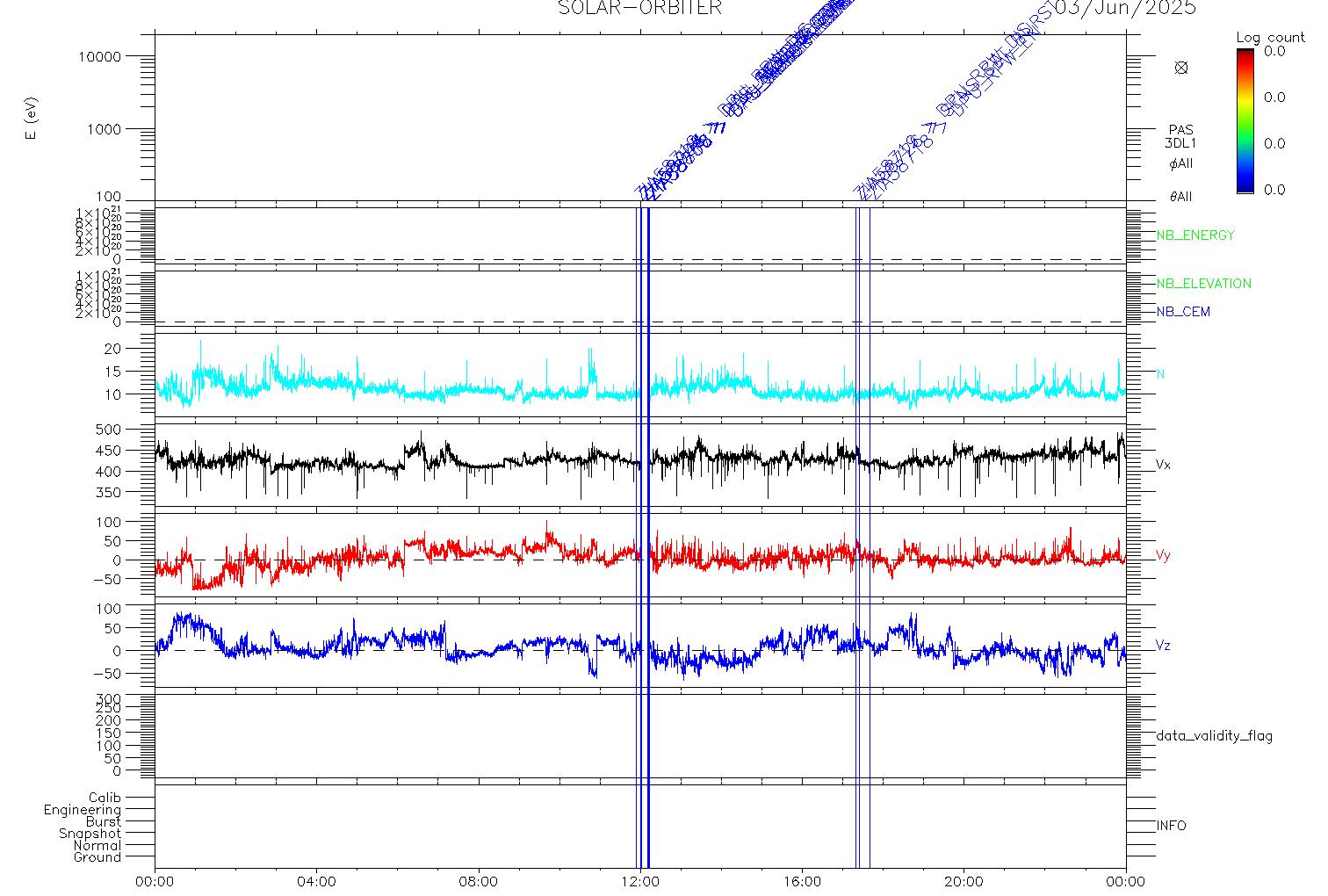Click the 03/Jun/2025 date label
This screenshot has width=1328, height=896.
(1125, 8)
